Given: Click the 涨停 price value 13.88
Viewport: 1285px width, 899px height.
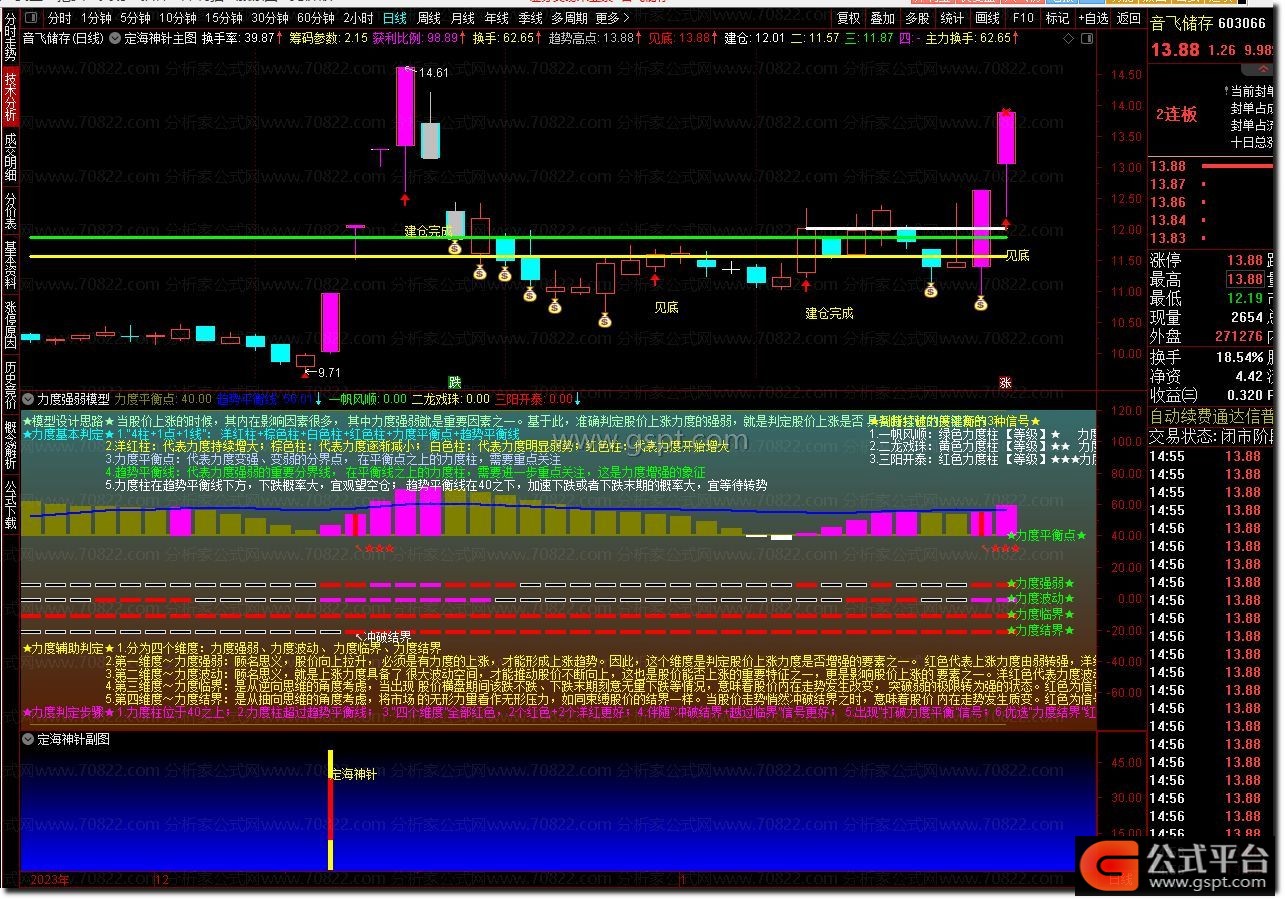Looking at the screenshot, I should [1245, 261].
